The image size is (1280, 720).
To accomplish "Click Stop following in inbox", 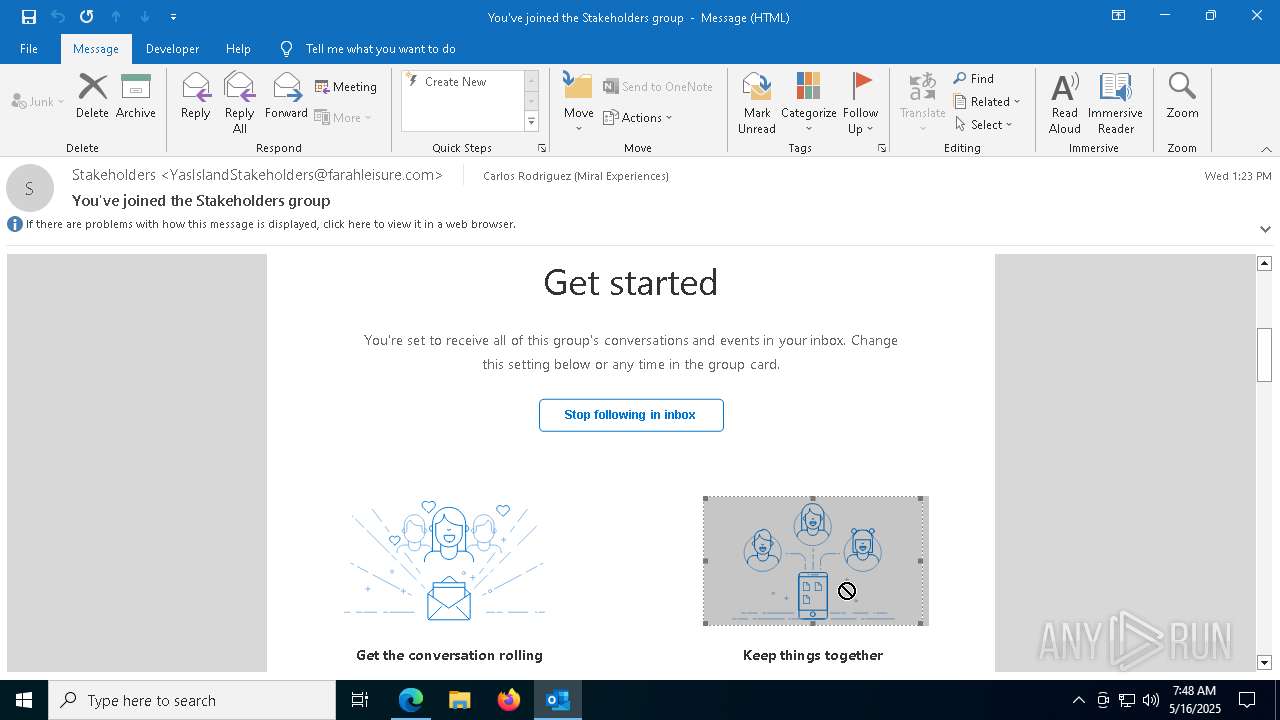I will coord(631,415).
